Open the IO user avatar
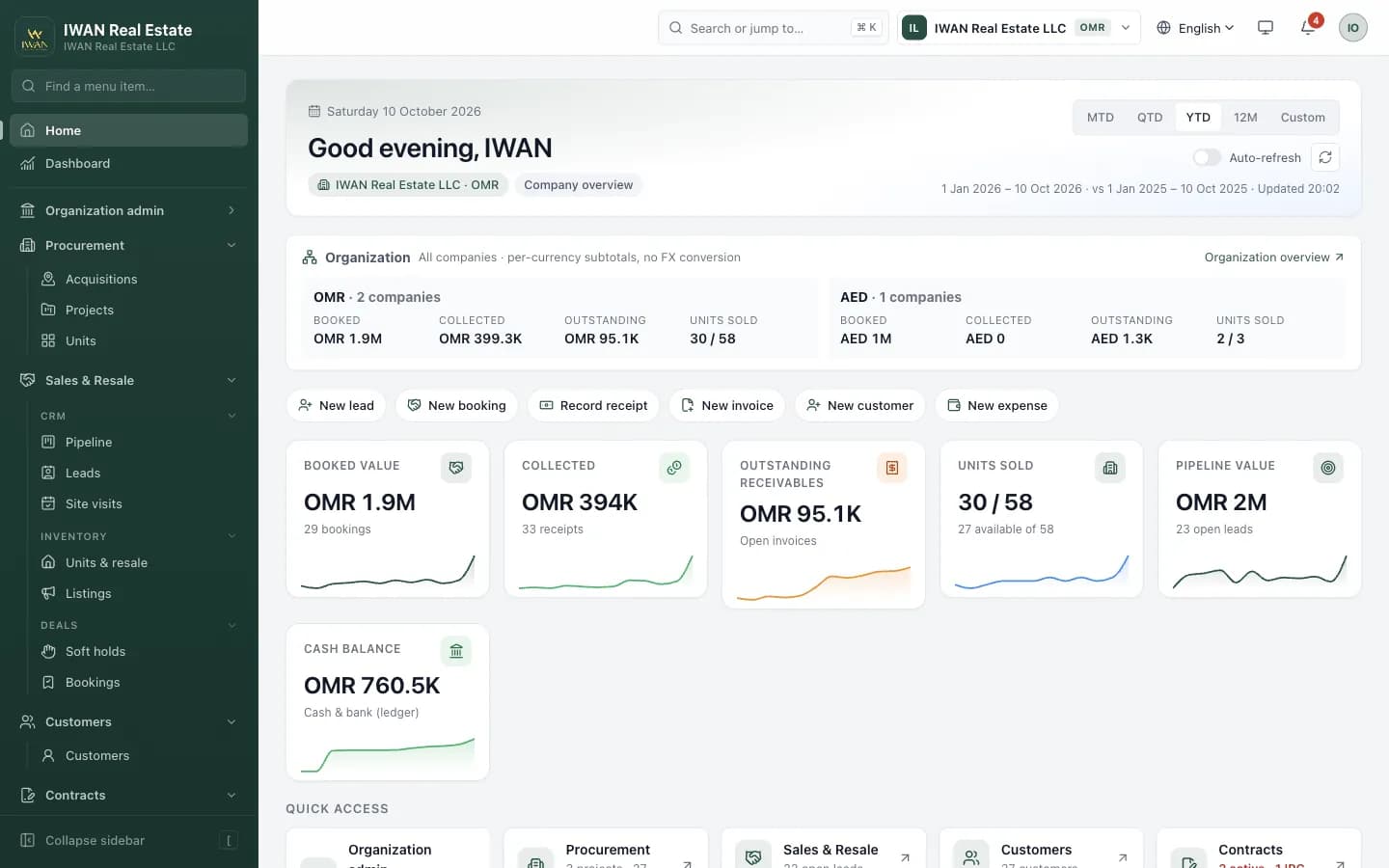The image size is (1389, 868). [x=1353, y=28]
